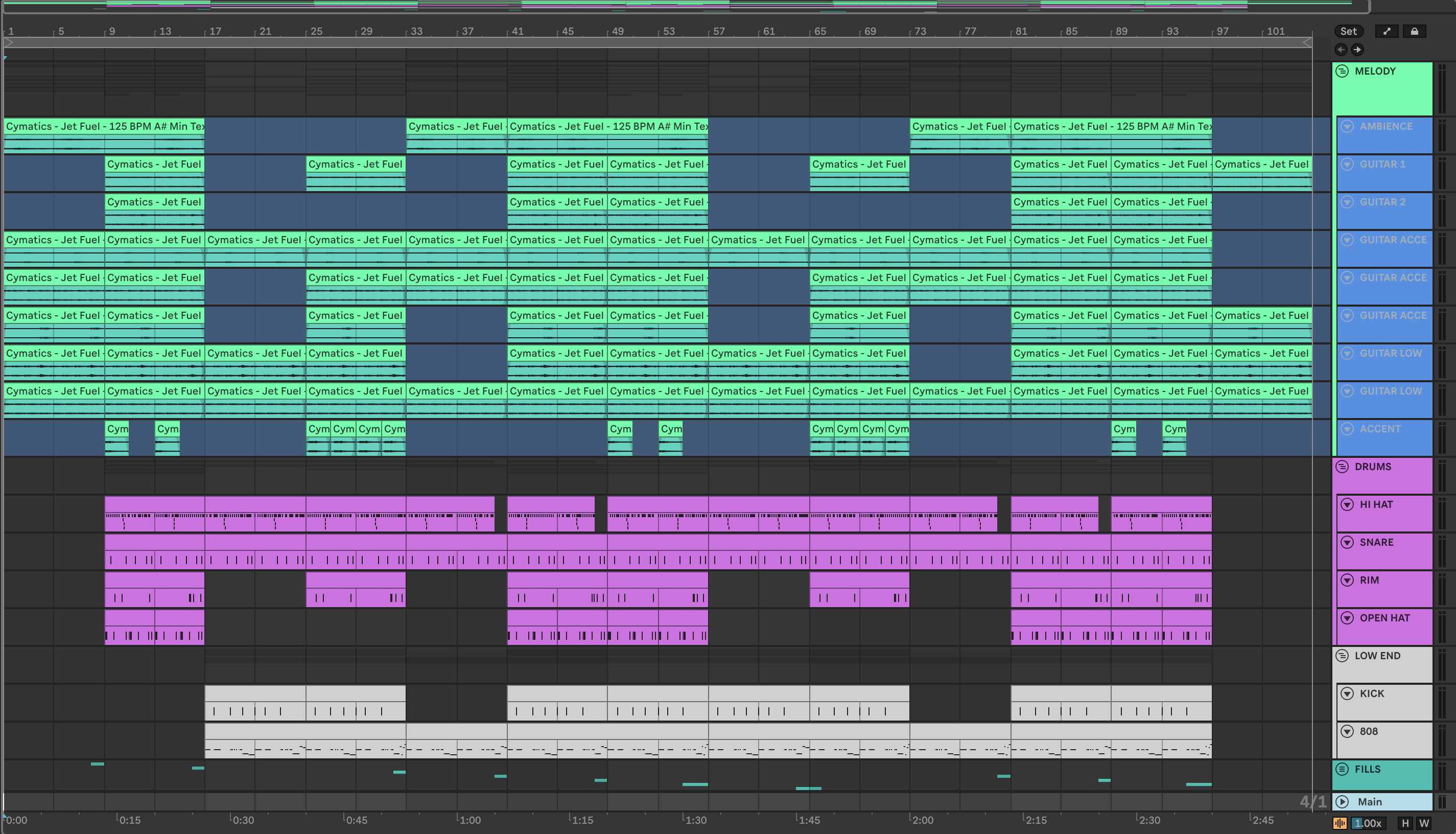1456x834 pixels.
Task: Select the first Cym clip in the ACCENT track
Action: 117,438
